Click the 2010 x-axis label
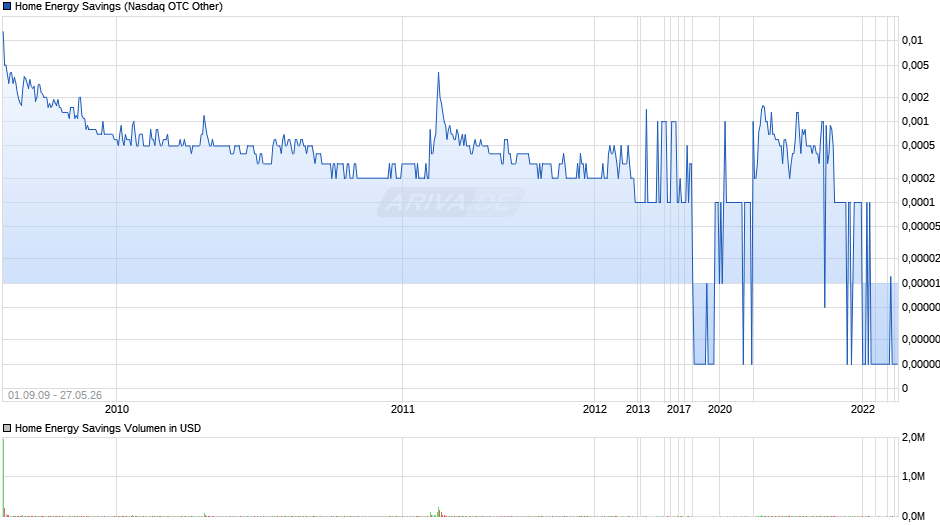 117,409
